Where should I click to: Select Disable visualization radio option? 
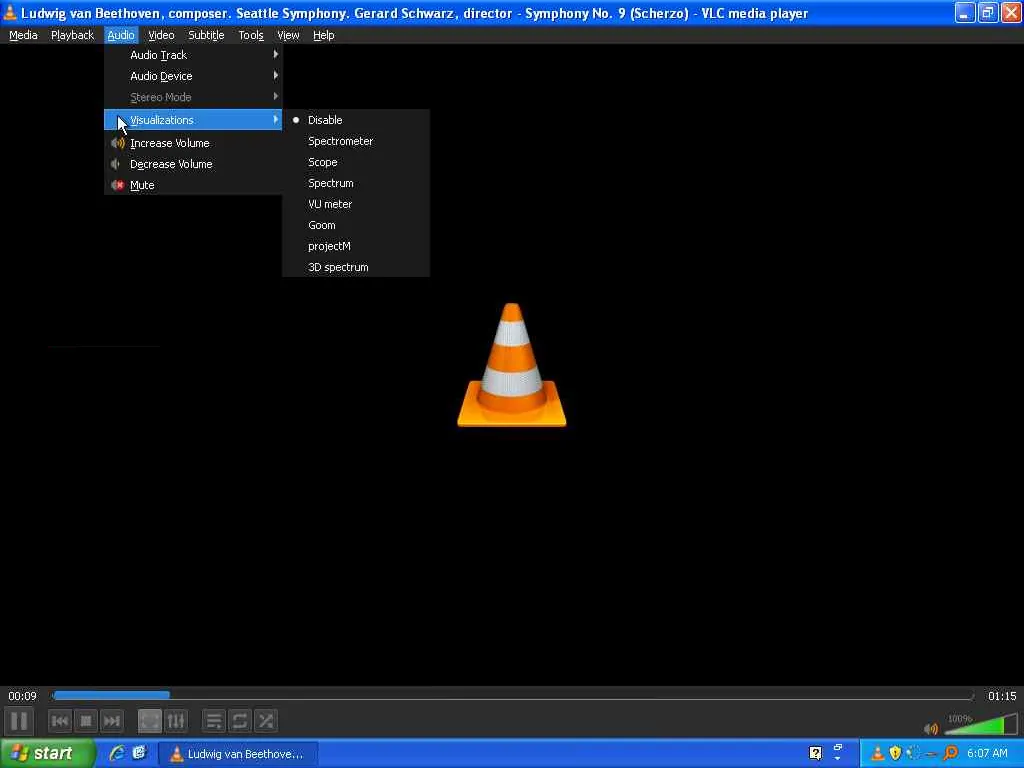point(356,120)
